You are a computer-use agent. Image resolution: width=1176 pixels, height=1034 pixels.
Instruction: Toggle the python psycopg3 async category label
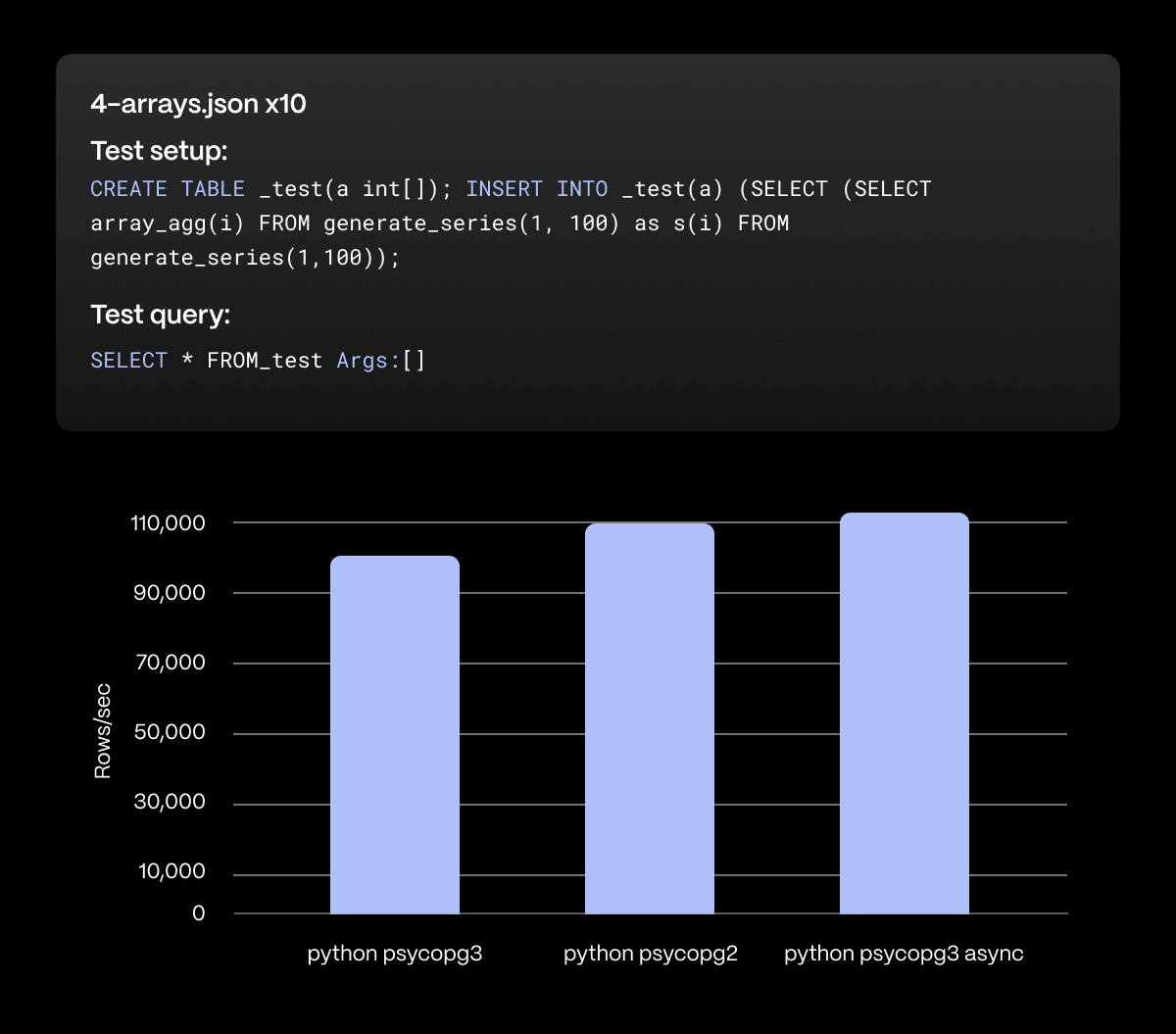coord(903,953)
